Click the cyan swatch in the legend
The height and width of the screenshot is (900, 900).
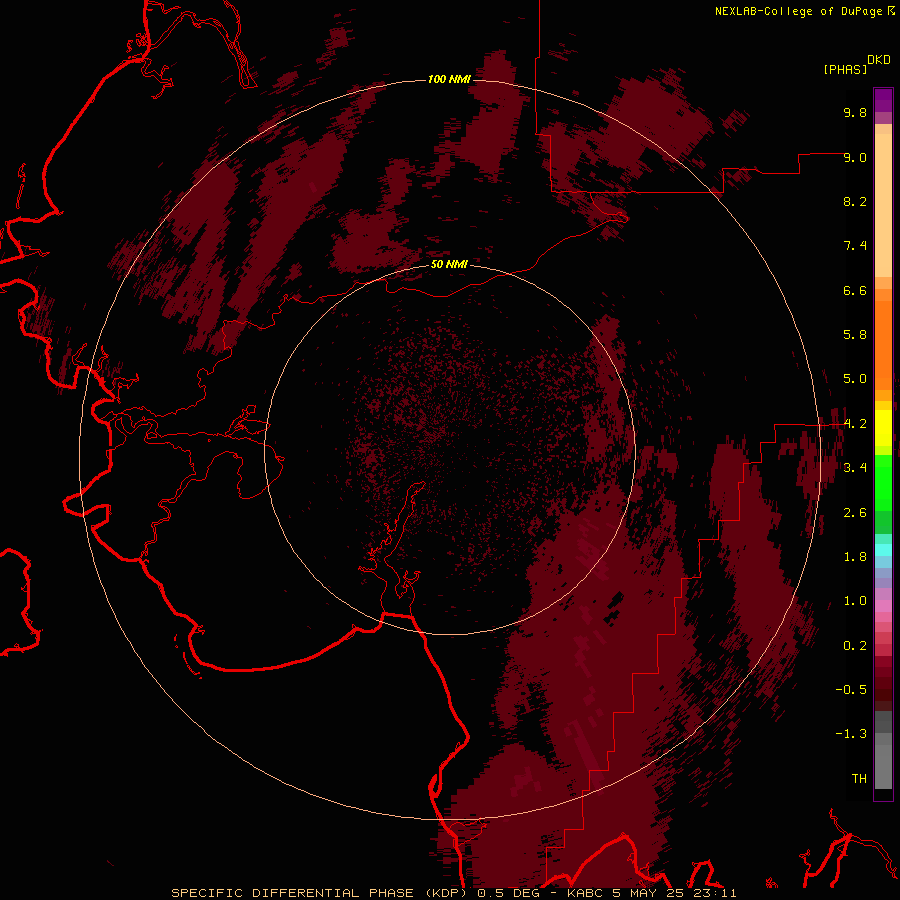tap(883, 550)
